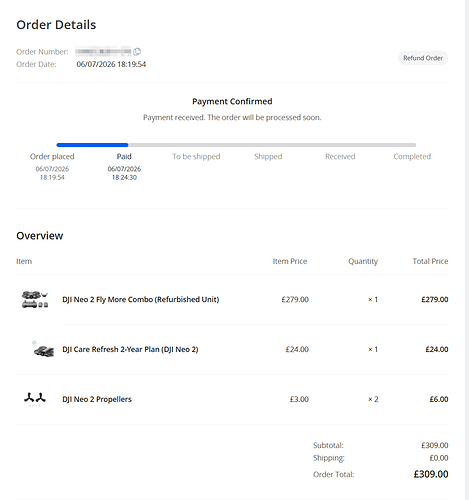Click the blurred order number field
Screen dimensions: 469x500
coord(103,51)
